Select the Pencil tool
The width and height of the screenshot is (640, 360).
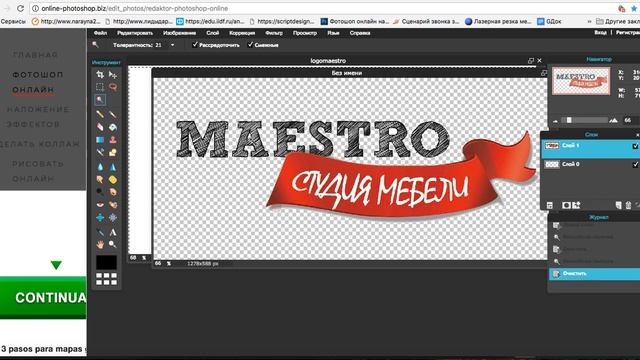(x=100, y=114)
